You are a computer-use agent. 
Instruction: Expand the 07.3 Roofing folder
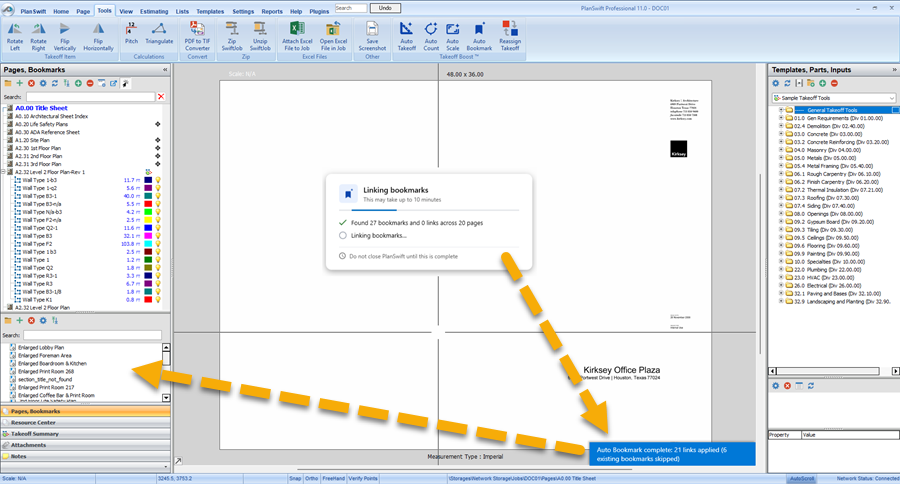point(781,198)
